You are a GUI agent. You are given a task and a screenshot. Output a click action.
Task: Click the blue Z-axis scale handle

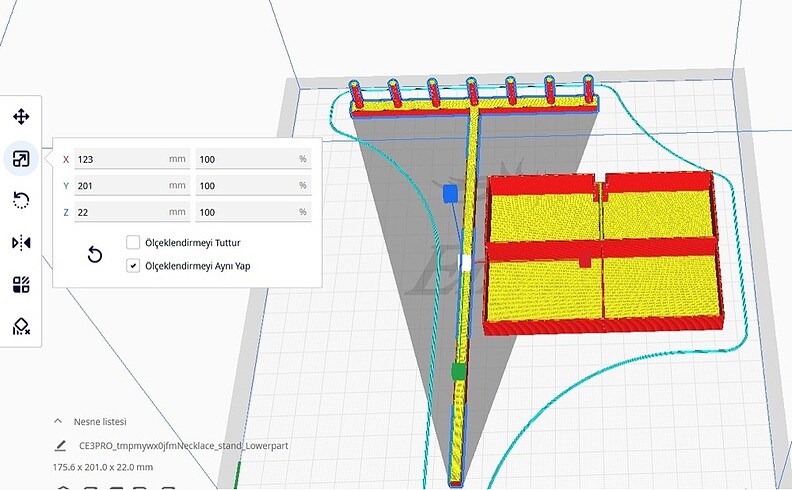(x=449, y=190)
